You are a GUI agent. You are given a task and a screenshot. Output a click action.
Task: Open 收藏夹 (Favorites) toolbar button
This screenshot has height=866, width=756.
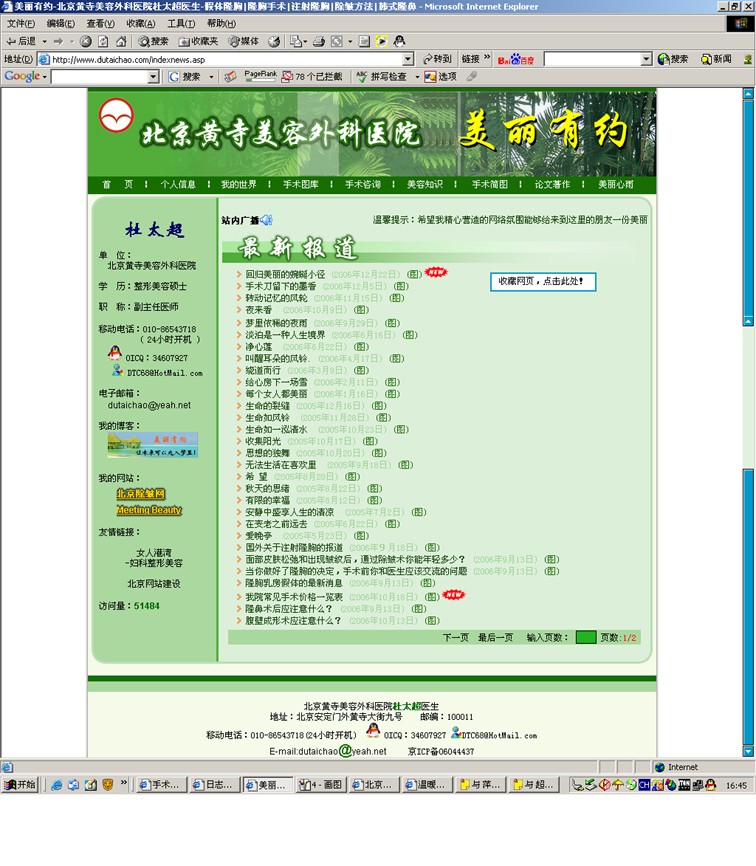click(x=198, y=41)
